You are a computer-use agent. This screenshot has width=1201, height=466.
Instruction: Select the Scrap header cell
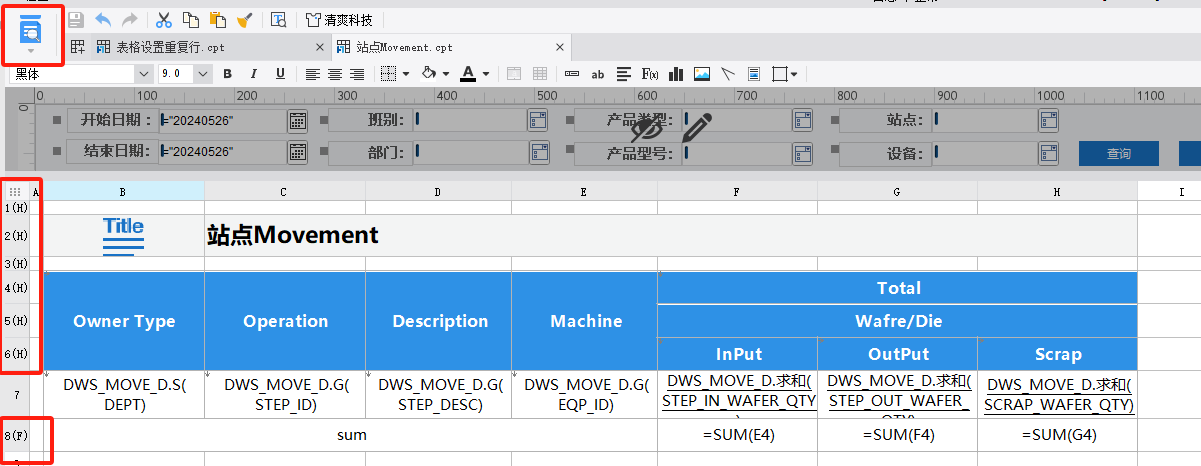tap(1057, 354)
